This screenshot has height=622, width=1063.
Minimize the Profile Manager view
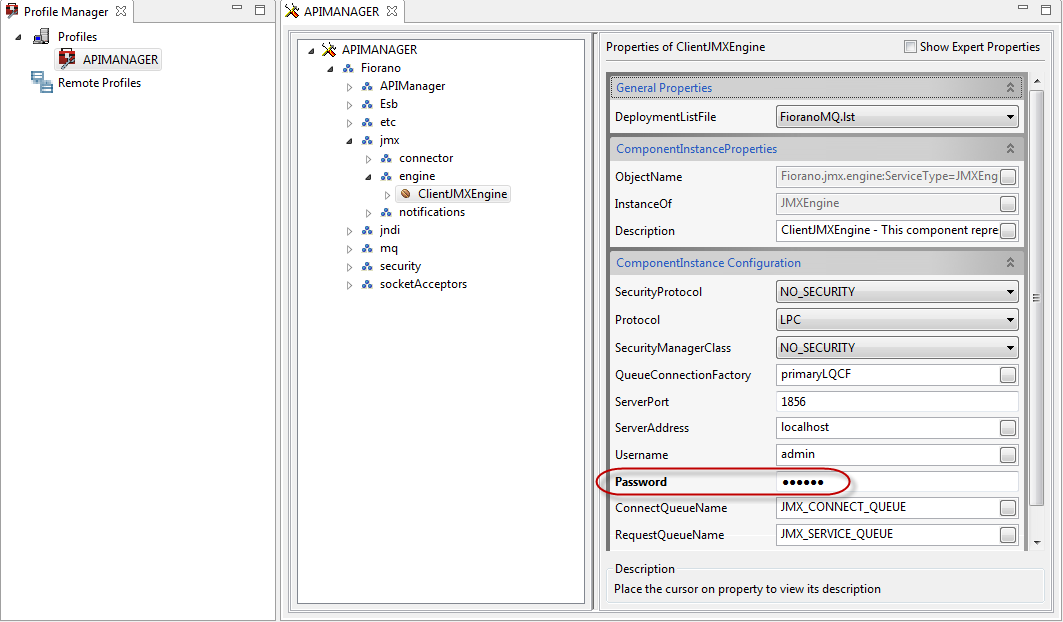[x=237, y=7]
